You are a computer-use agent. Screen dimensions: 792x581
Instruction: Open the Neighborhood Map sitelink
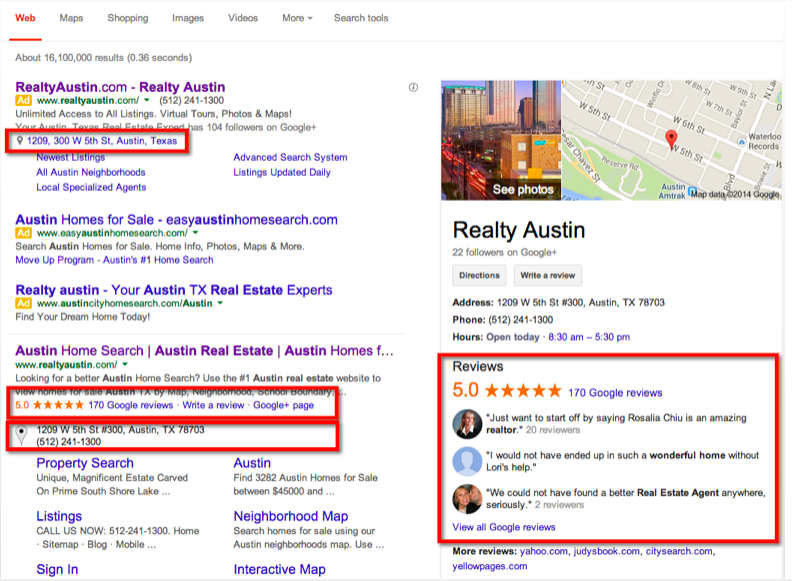(291, 516)
